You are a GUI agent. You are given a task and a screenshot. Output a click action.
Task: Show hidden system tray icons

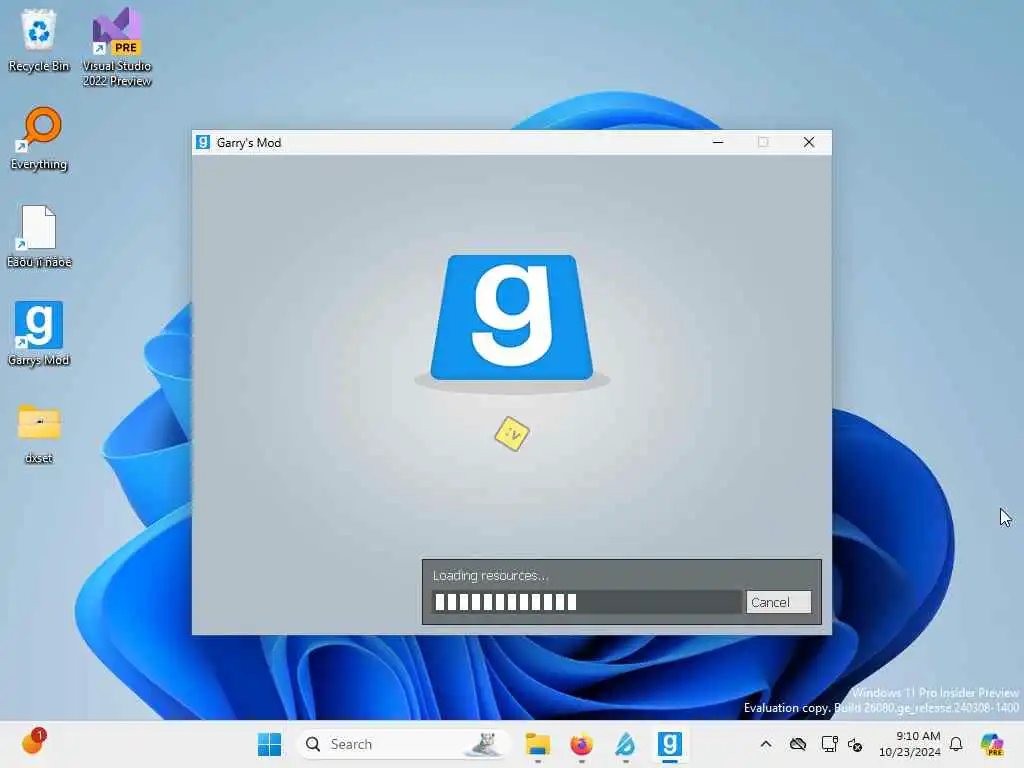pyautogui.click(x=765, y=744)
